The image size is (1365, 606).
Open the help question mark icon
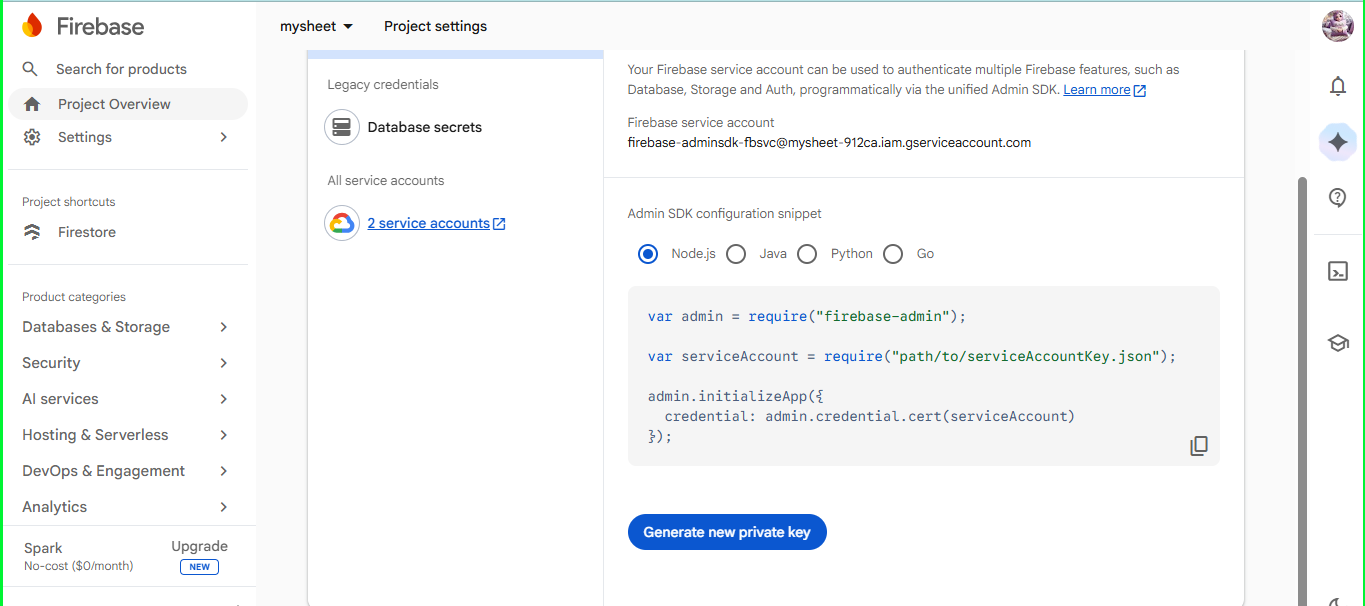(1338, 197)
